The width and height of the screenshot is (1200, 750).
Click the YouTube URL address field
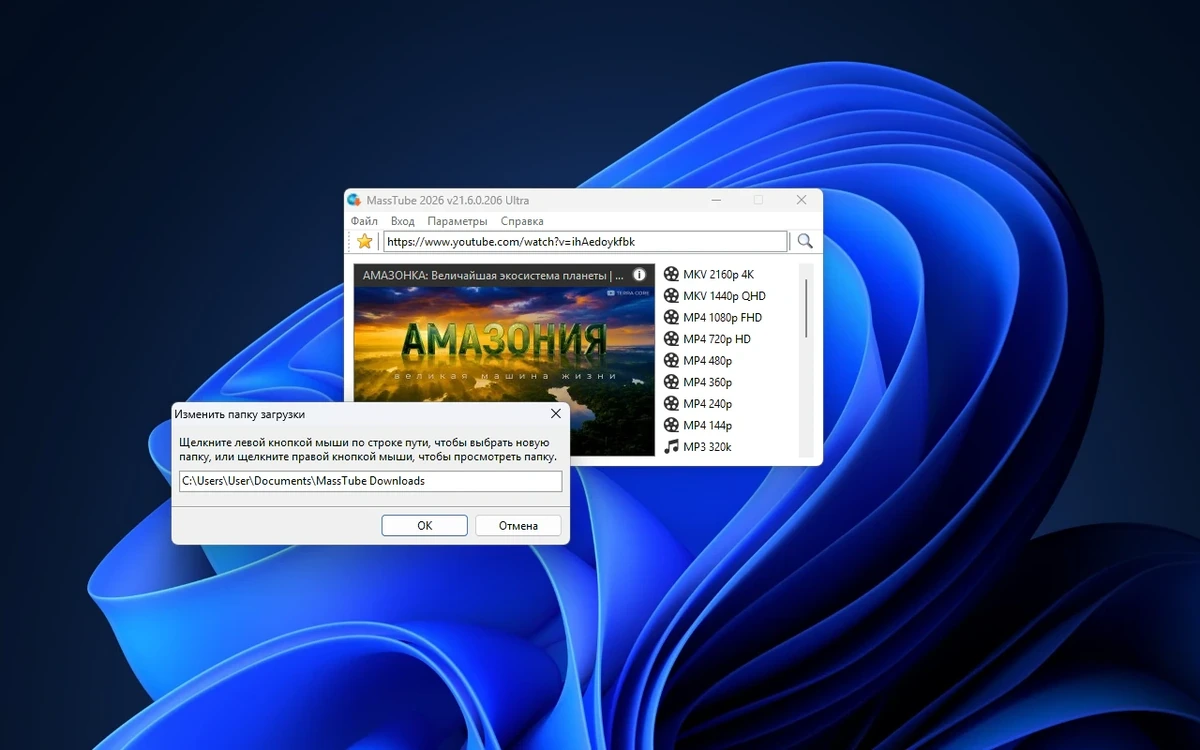point(586,242)
